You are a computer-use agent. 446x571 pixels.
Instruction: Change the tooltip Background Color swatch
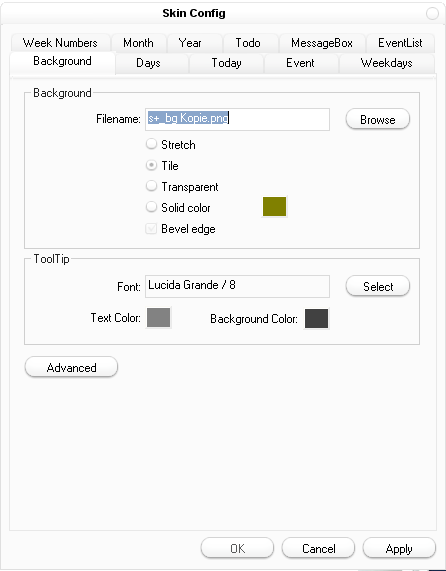(316, 318)
